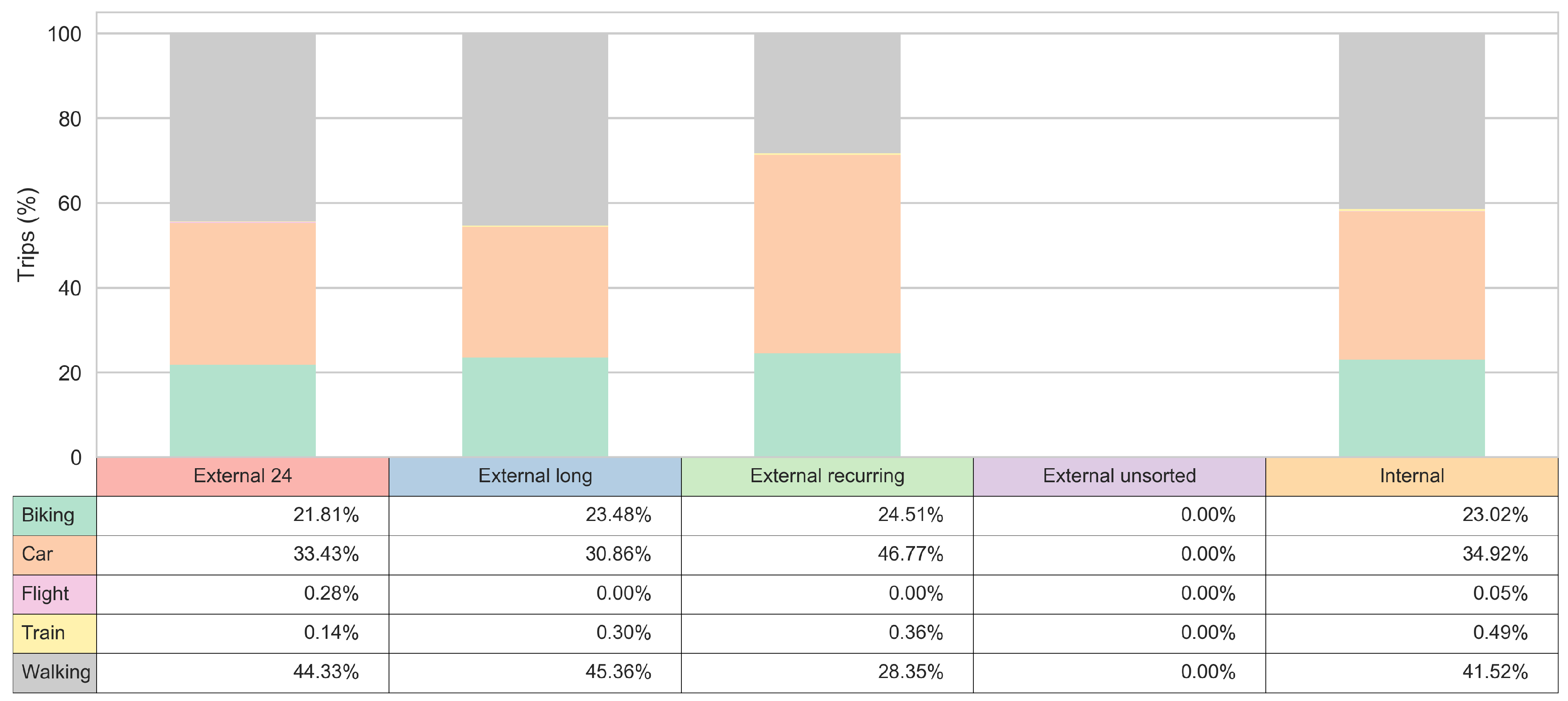The width and height of the screenshot is (1568, 701).
Task: Click the 0.28% Flight cell
Action: pos(242,594)
